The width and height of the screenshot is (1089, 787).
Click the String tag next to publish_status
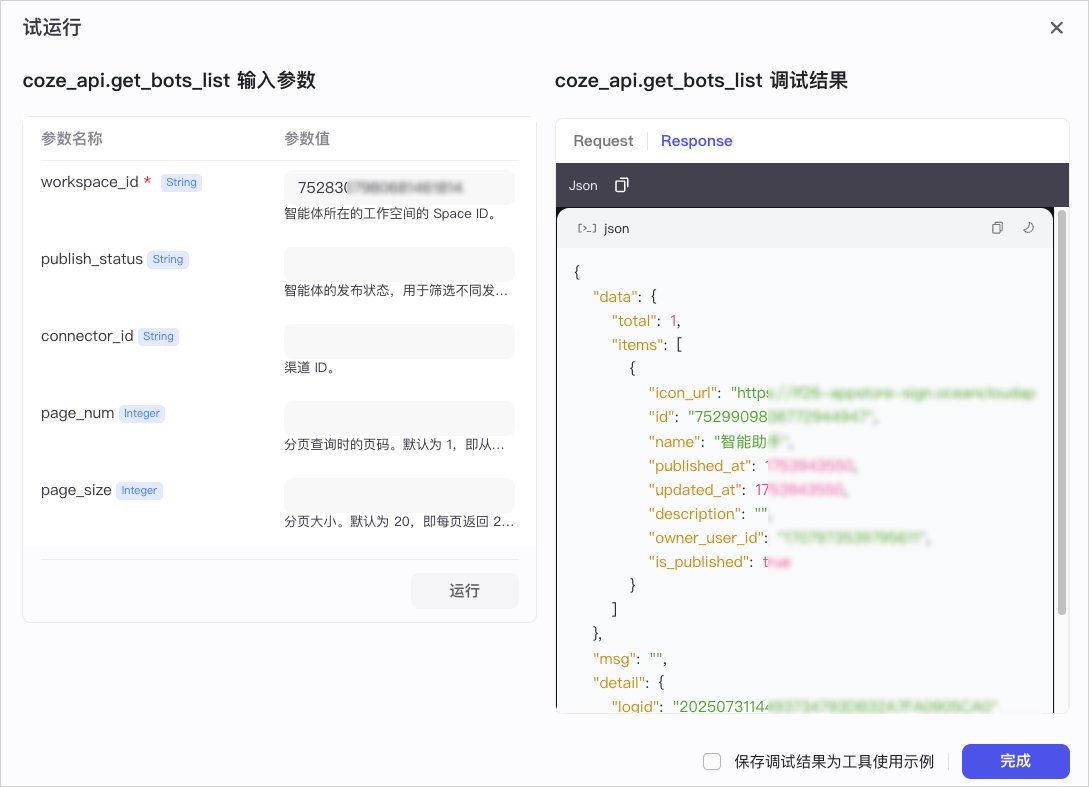coord(168,259)
